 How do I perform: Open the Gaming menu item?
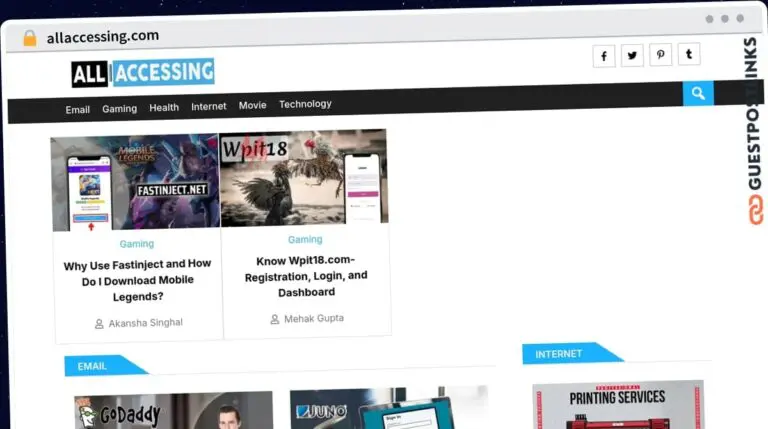point(120,109)
